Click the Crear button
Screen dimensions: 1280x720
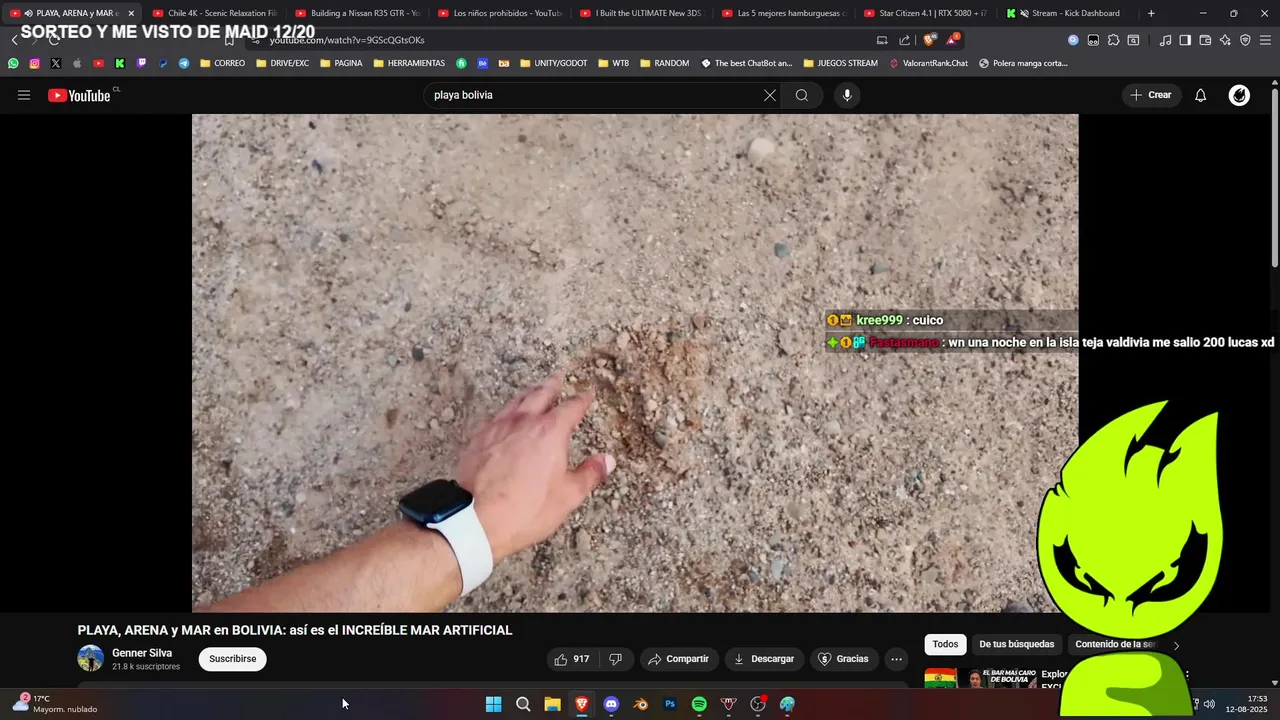point(1151,95)
